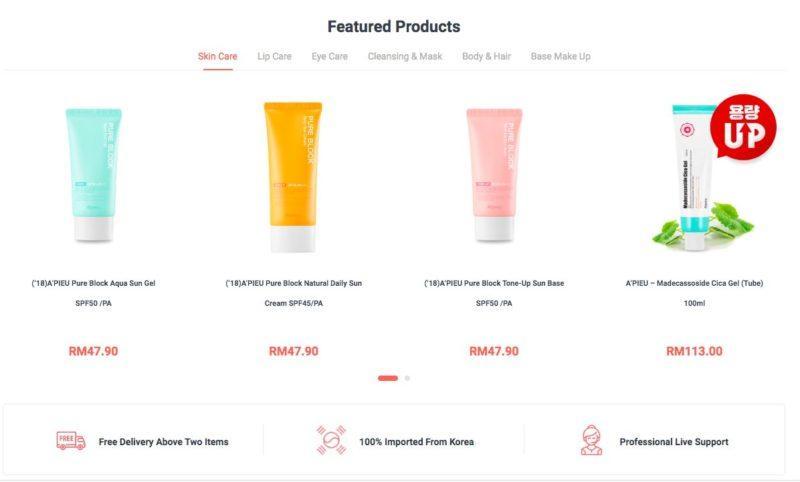This screenshot has width=800, height=482.
Task: Switch to the Lip Care tab
Action: pos(274,56)
